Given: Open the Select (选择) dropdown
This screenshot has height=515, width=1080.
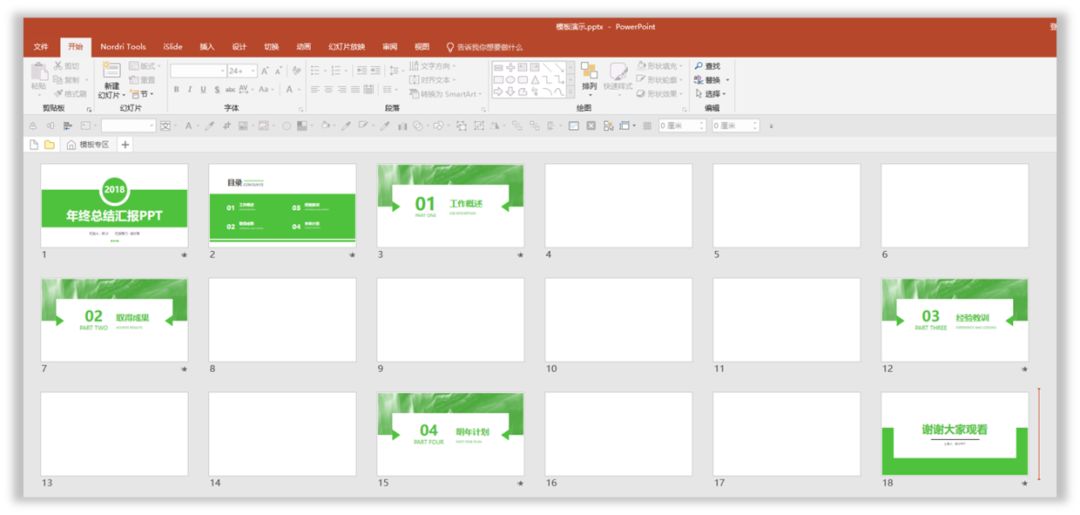Looking at the screenshot, I should click(711, 94).
